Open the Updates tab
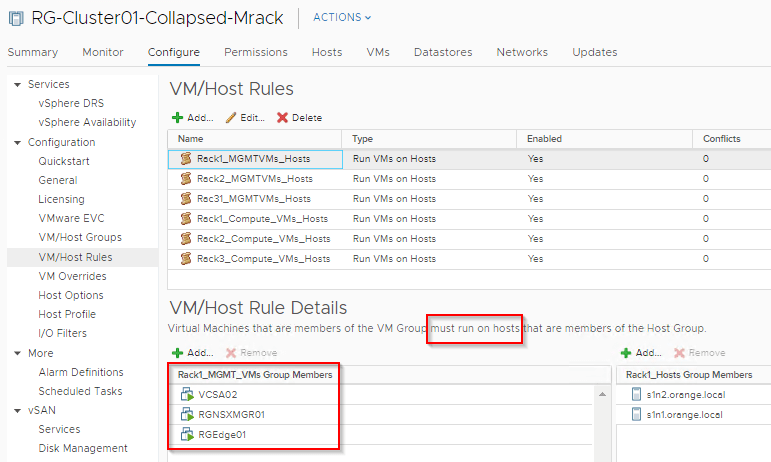The height and width of the screenshot is (462, 771). tap(594, 52)
